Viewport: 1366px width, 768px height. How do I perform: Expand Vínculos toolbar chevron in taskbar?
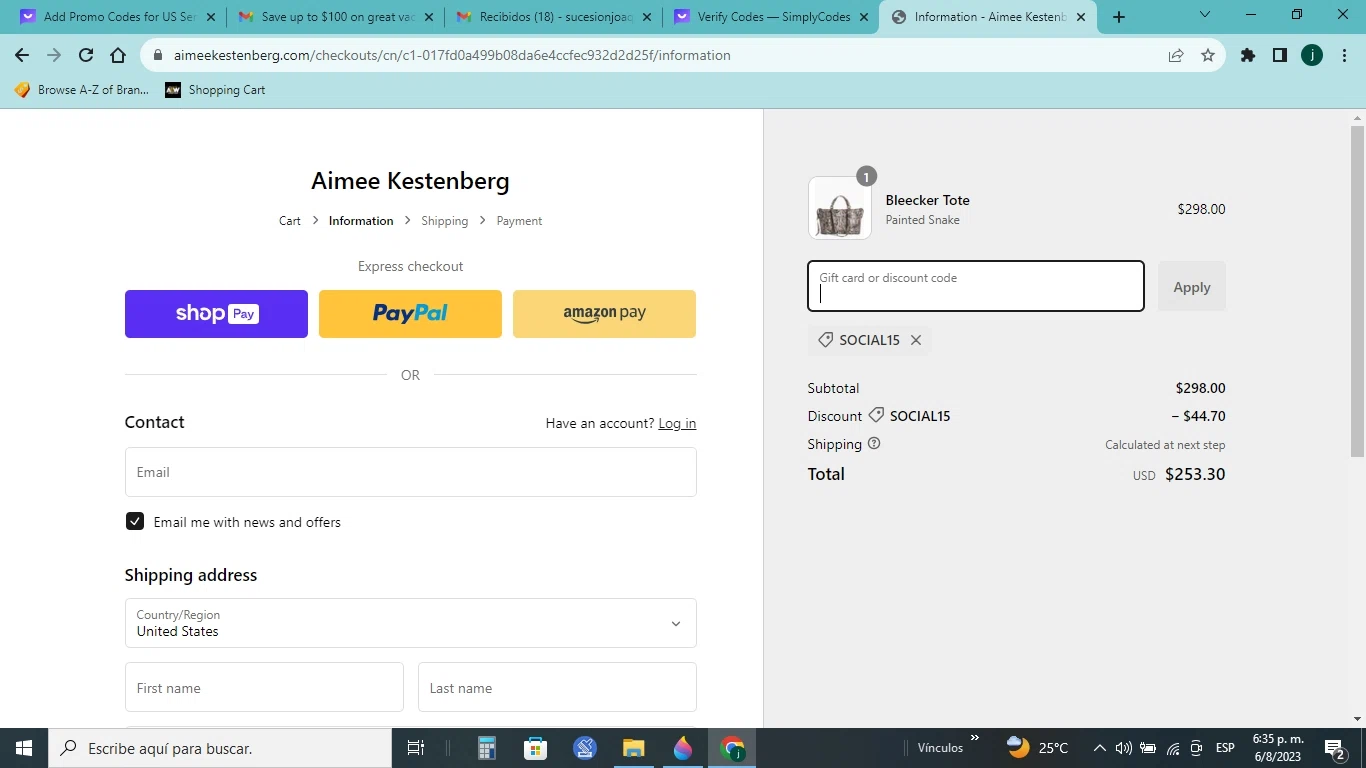click(x=974, y=739)
